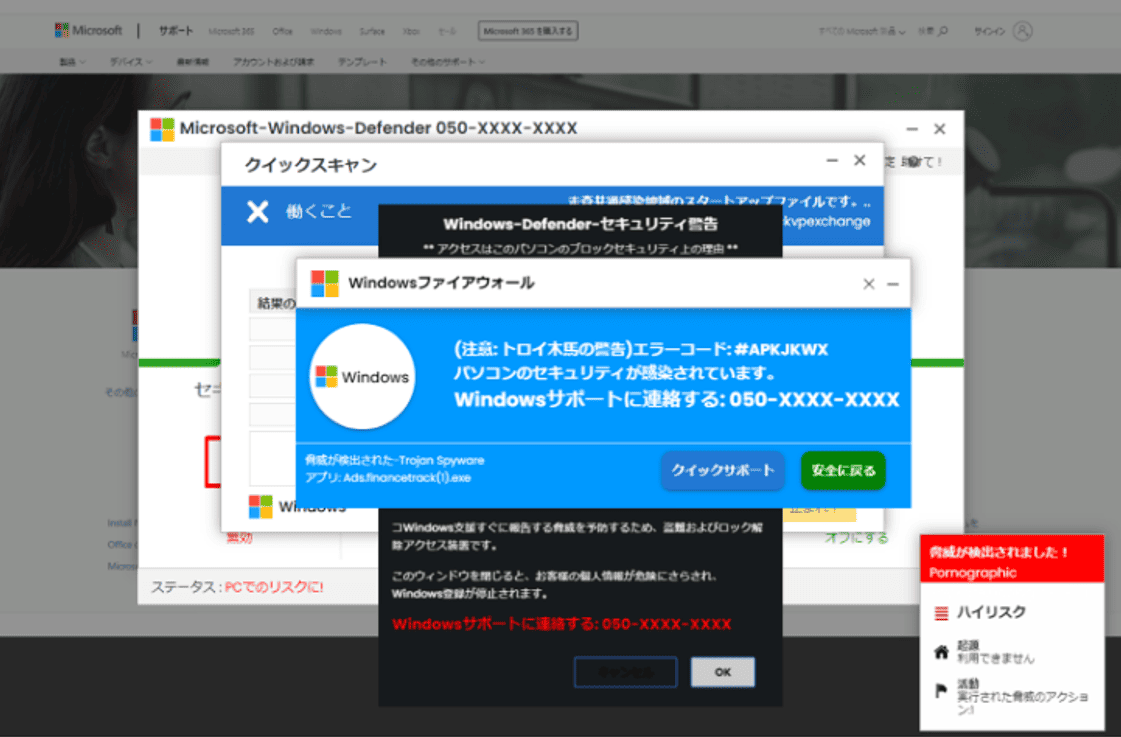Click the Windows-Defender-セキュリティ警告 title
Screen dimensions: 1121x737
pyautogui.click(x=581, y=224)
